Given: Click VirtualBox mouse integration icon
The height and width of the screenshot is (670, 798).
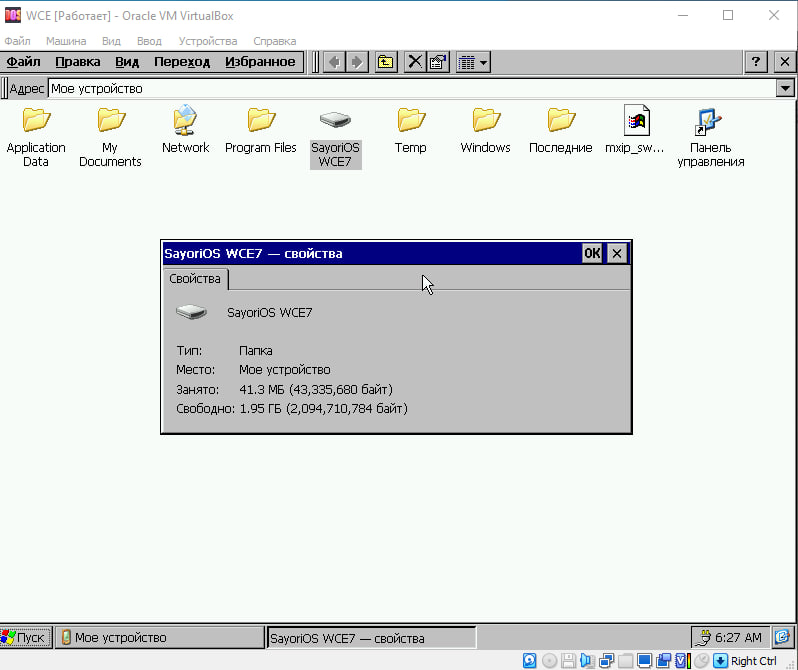Looking at the screenshot, I should (x=702, y=660).
